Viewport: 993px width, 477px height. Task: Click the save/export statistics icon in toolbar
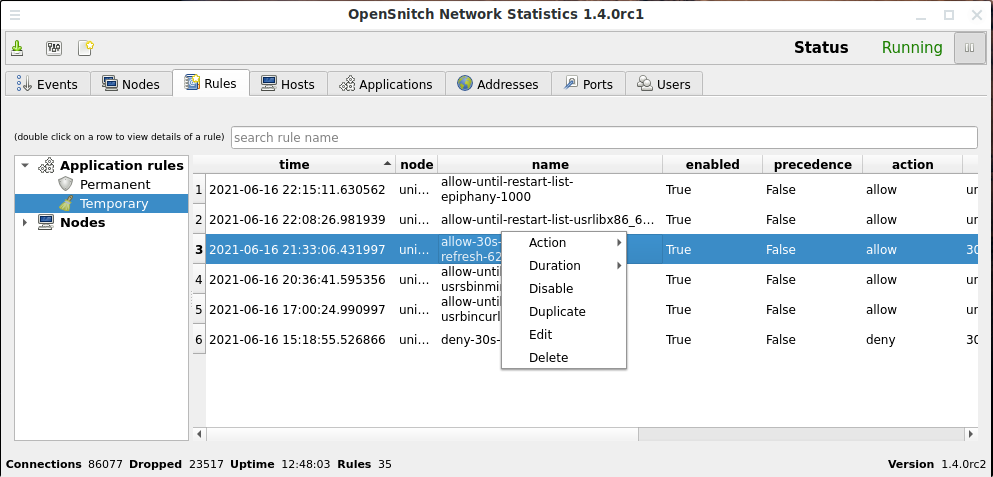click(18, 48)
